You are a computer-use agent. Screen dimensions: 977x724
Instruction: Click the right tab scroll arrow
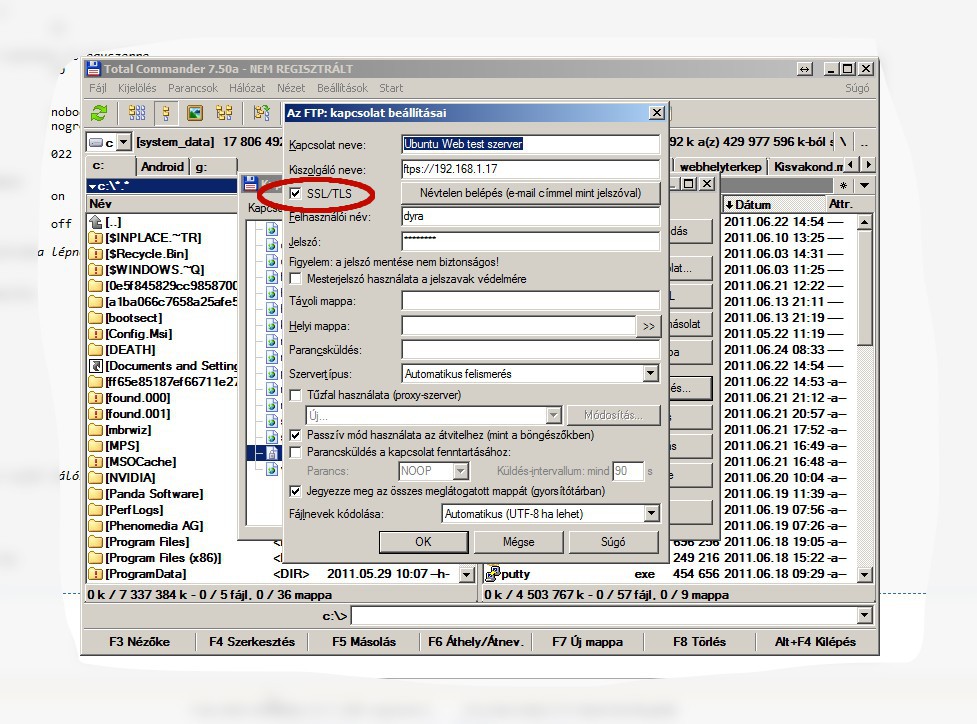coord(868,165)
